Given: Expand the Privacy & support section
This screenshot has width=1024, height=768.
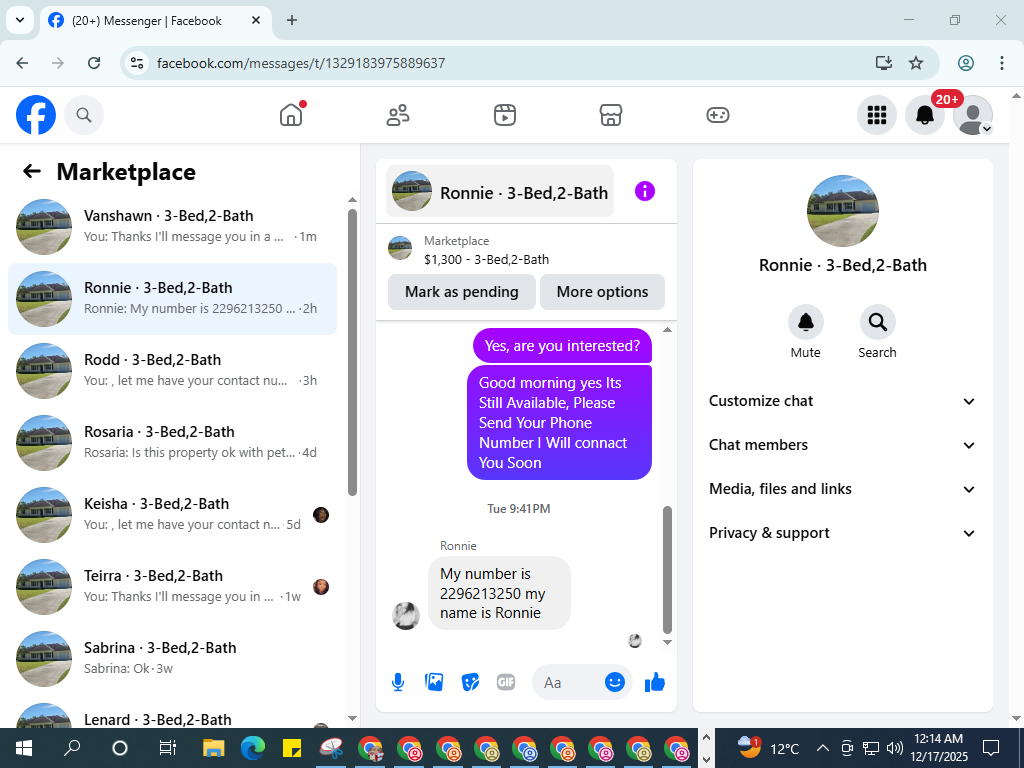Looking at the screenshot, I should pos(842,533).
